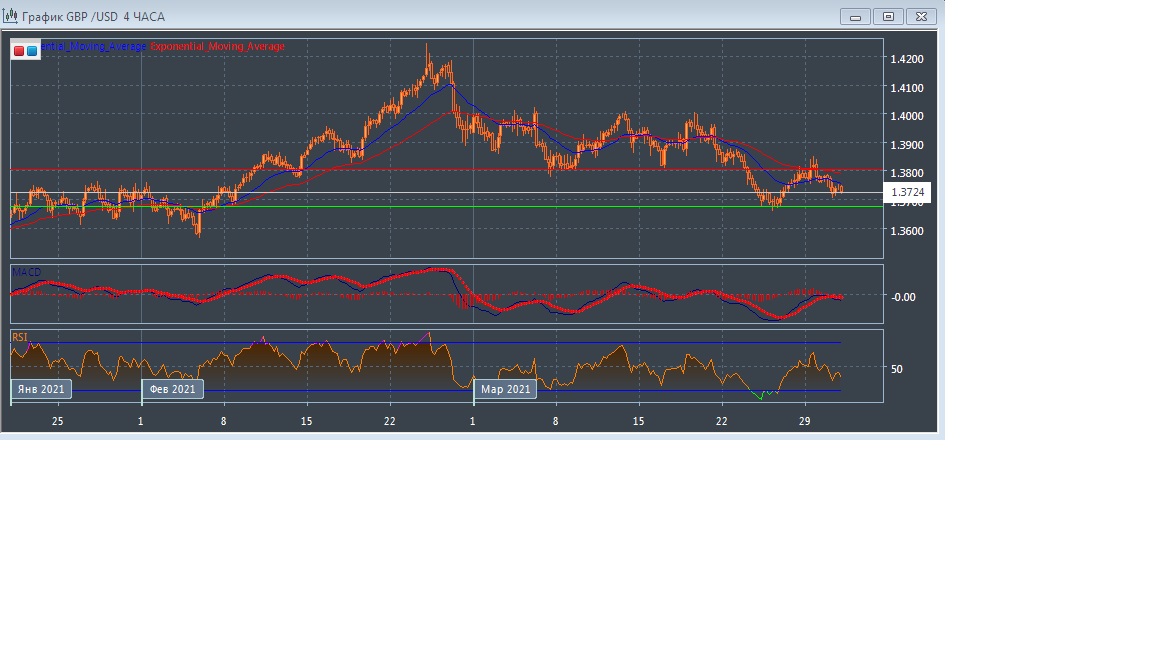Click the MACD zero level axis label
The width and height of the screenshot is (1152, 648).
coord(903,296)
